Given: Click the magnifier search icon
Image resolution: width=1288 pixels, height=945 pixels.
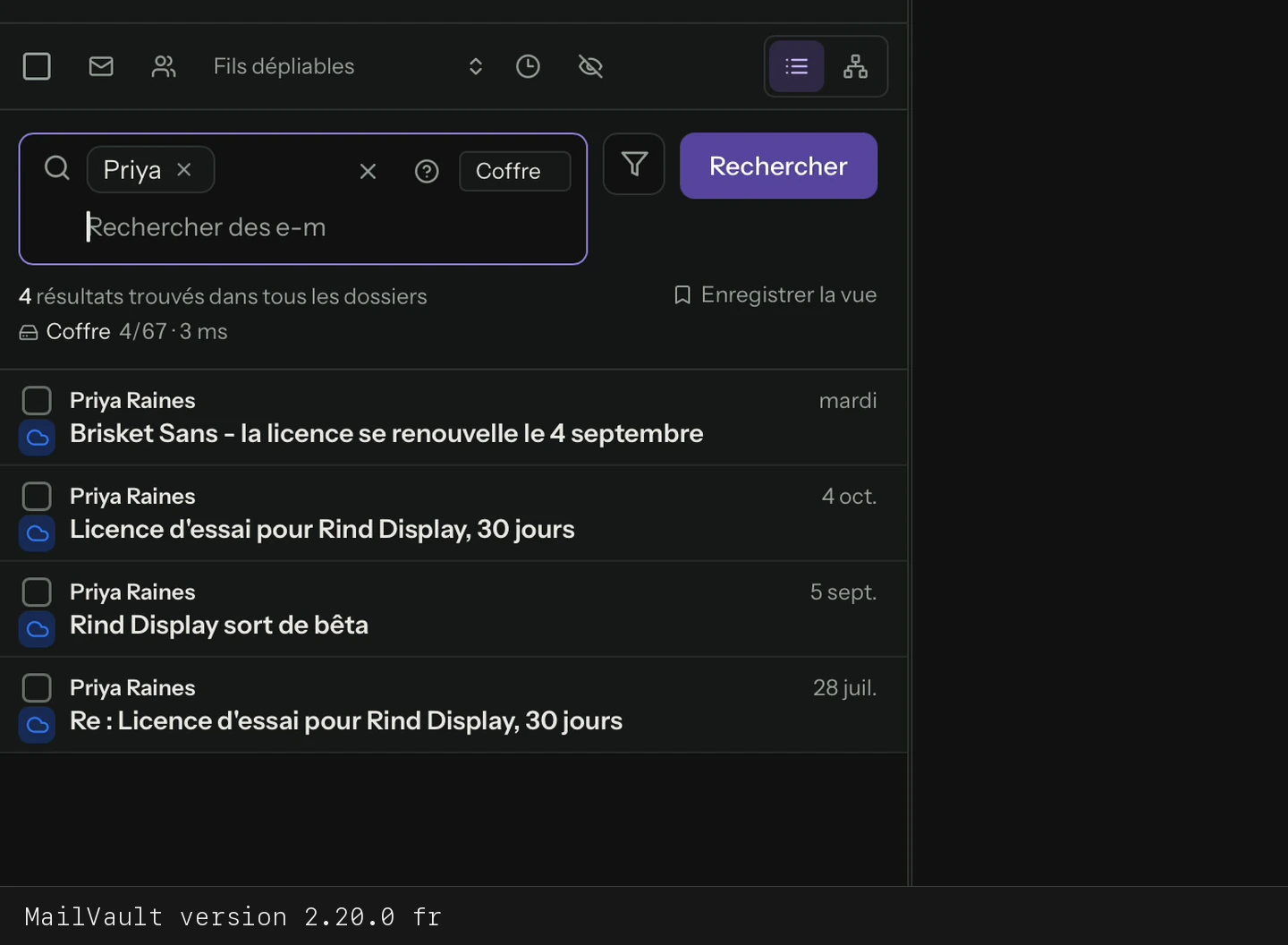Looking at the screenshot, I should click(57, 167).
